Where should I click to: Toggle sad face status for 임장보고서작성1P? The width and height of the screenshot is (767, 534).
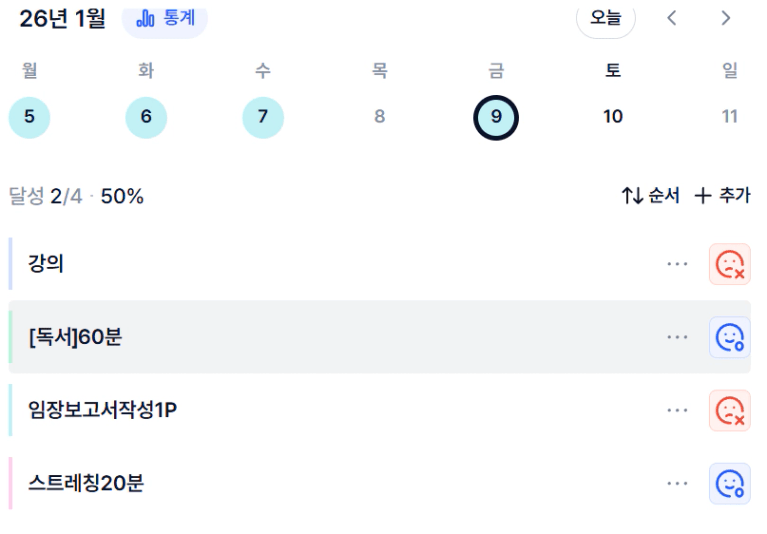(x=729, y=410)
